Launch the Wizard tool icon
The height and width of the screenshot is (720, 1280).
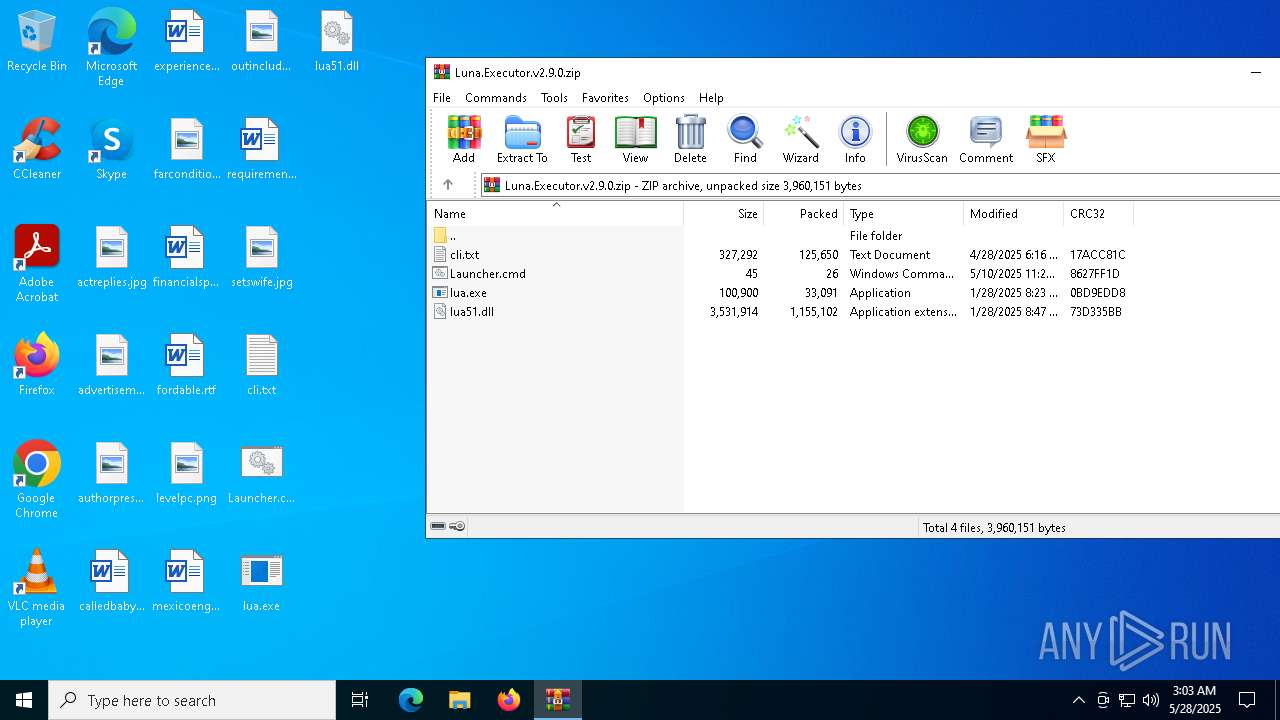coord(800,139)
